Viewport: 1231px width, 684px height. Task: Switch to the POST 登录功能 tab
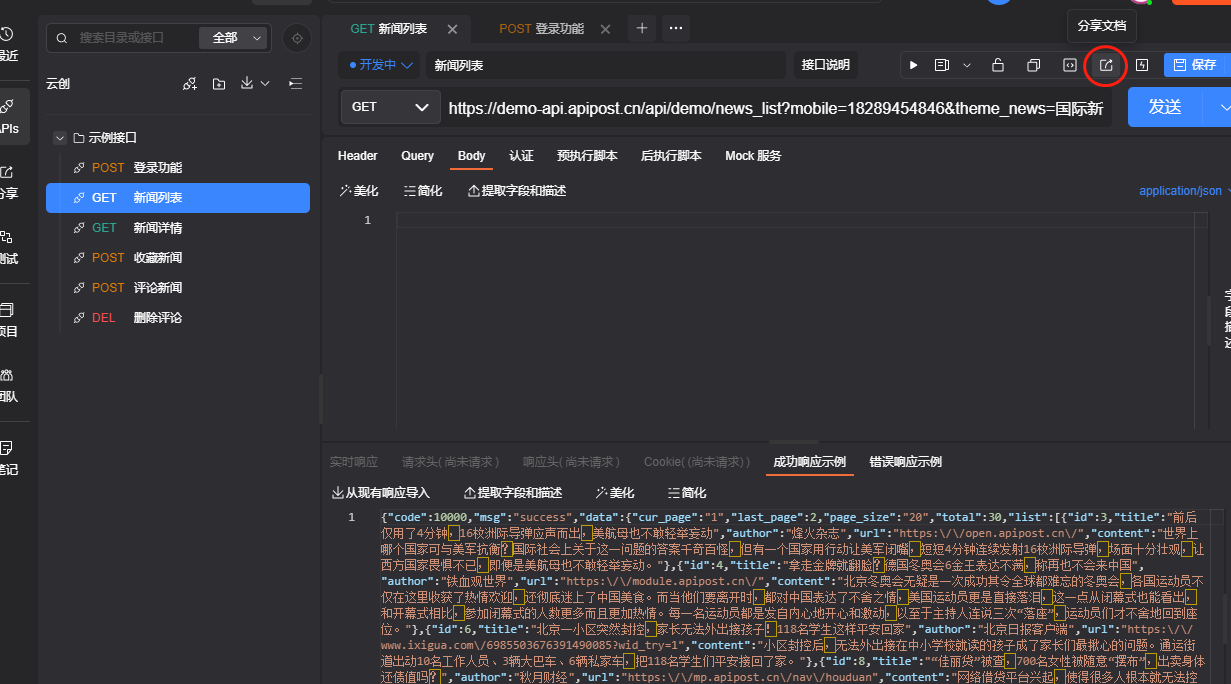pyautogui.click(x=541, y=28)
